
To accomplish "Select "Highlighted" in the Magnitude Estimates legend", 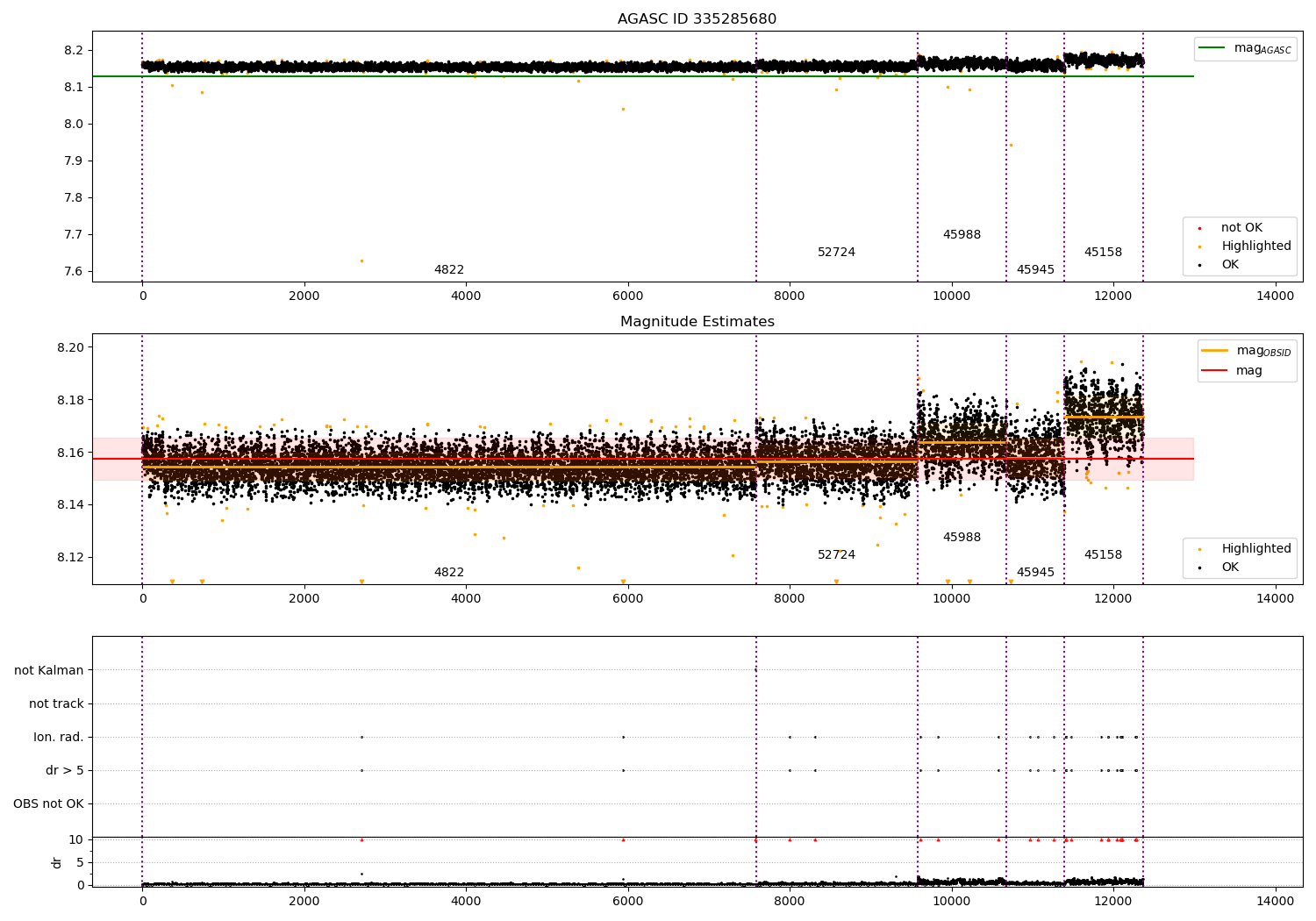I will click(x=1255, y=549).
